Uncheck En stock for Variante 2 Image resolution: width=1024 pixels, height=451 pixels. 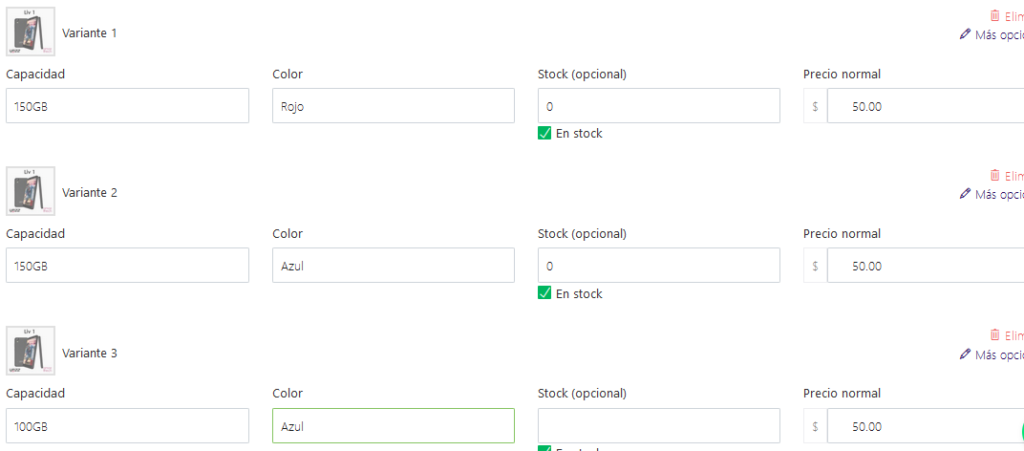coord(545,293)
